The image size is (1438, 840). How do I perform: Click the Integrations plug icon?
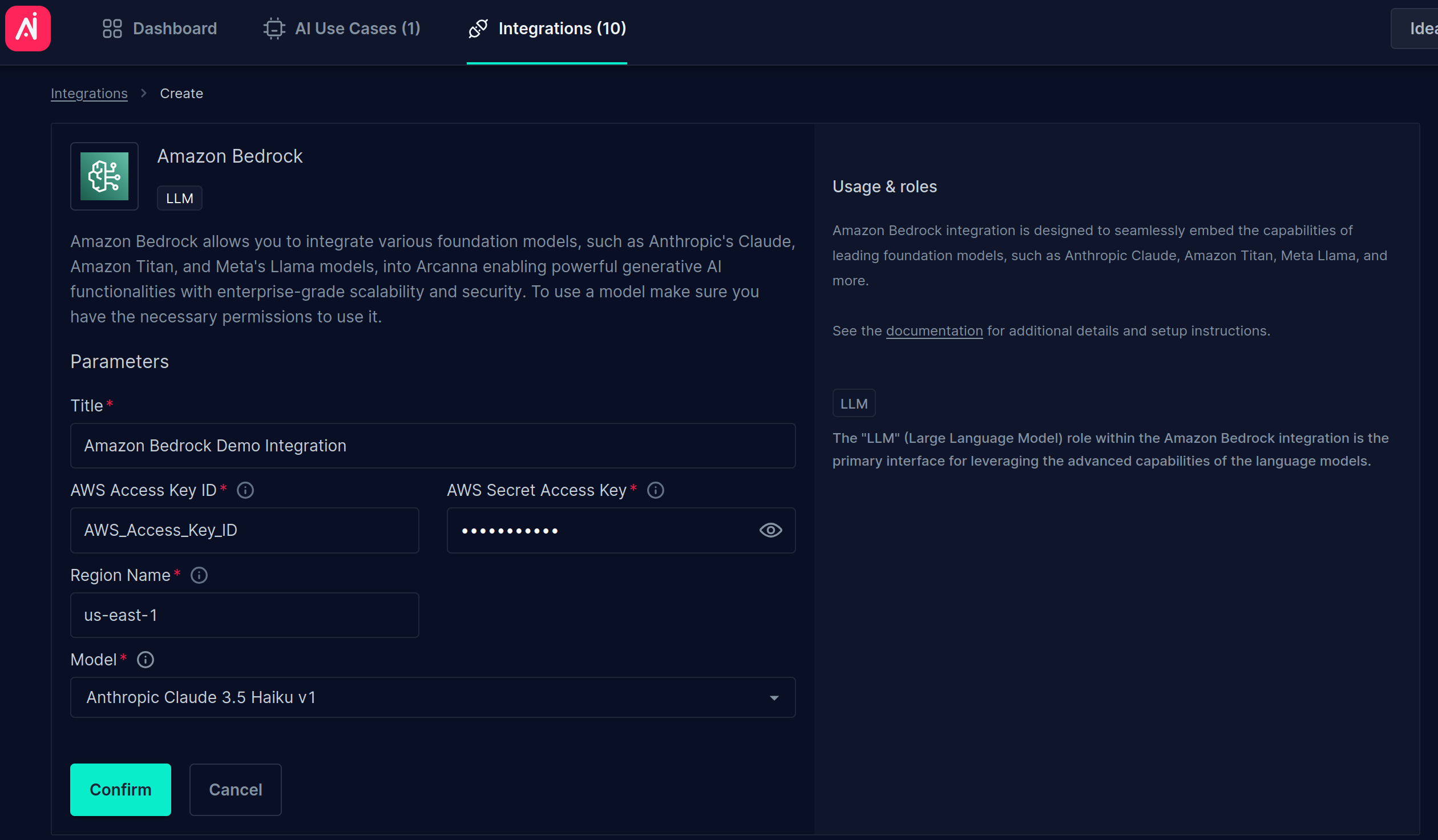click(478, 29)
